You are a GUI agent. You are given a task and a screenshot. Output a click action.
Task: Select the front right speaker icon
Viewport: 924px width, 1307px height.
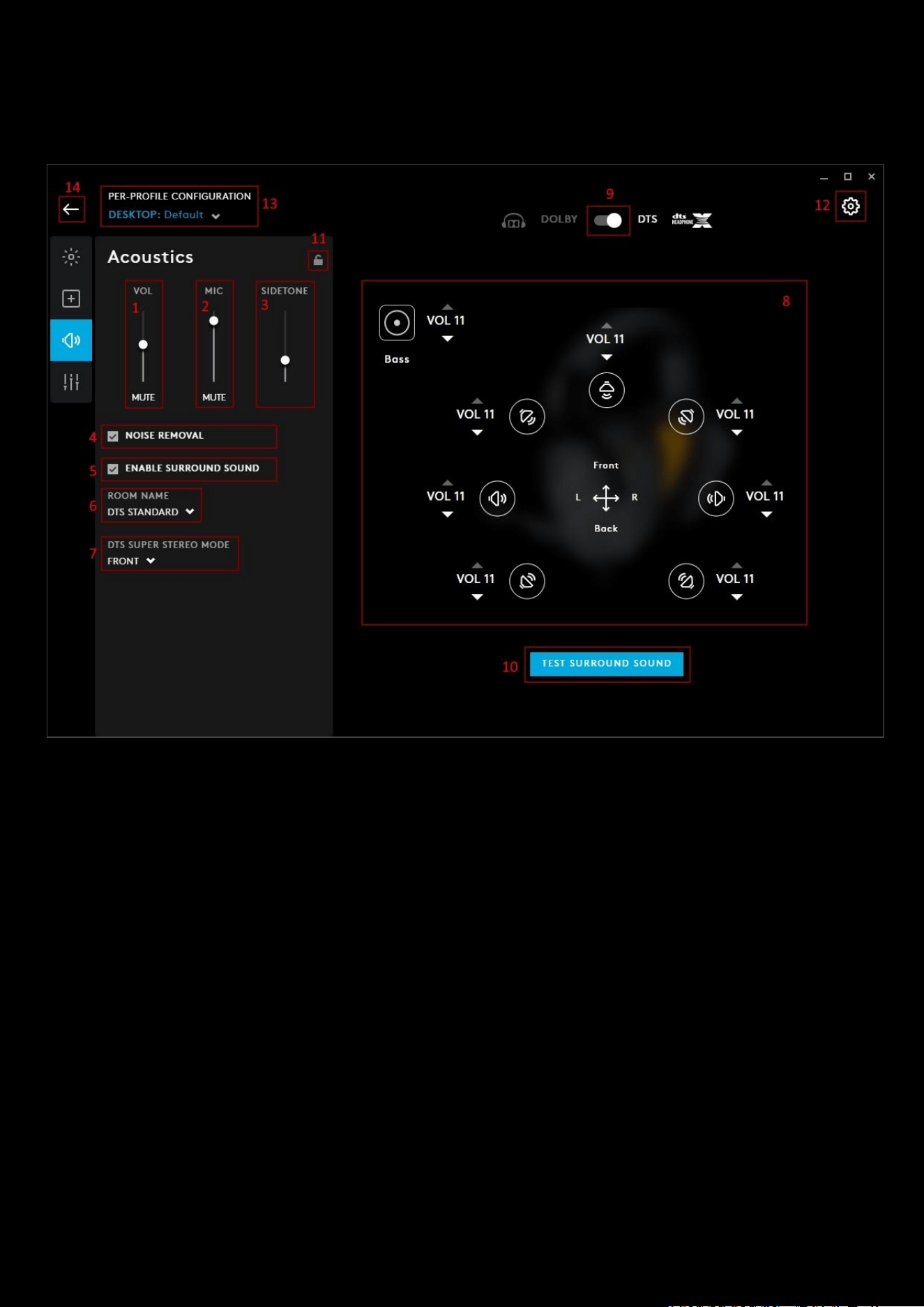[x=686, y=417]
